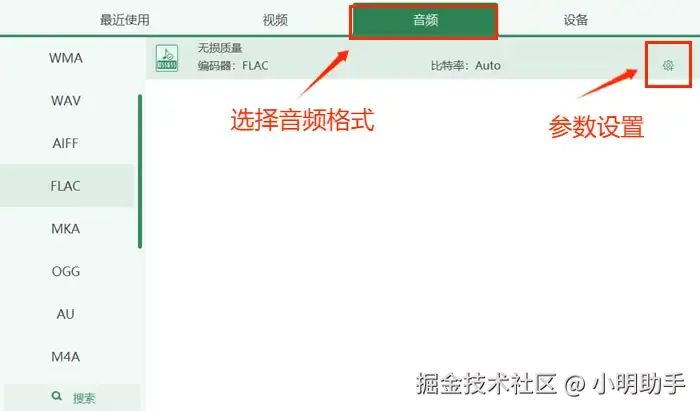Choose WMA format in sidebar
The height and width of the screenshot is (411, 700).
(66, 58)
